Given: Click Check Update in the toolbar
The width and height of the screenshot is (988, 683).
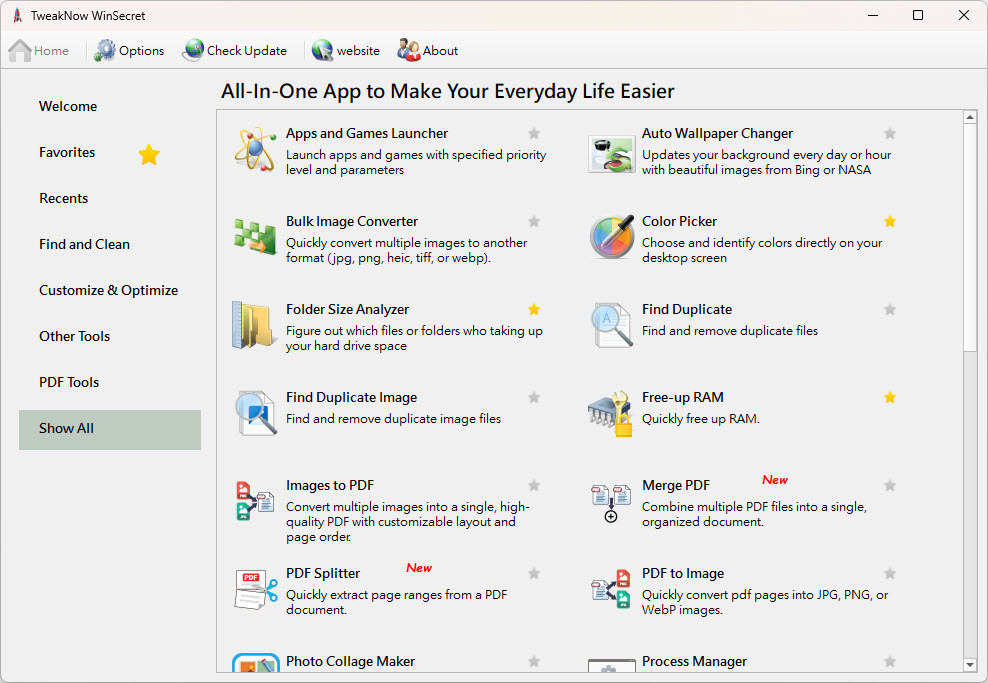Looking at the screenshot, I should [235, 51].
